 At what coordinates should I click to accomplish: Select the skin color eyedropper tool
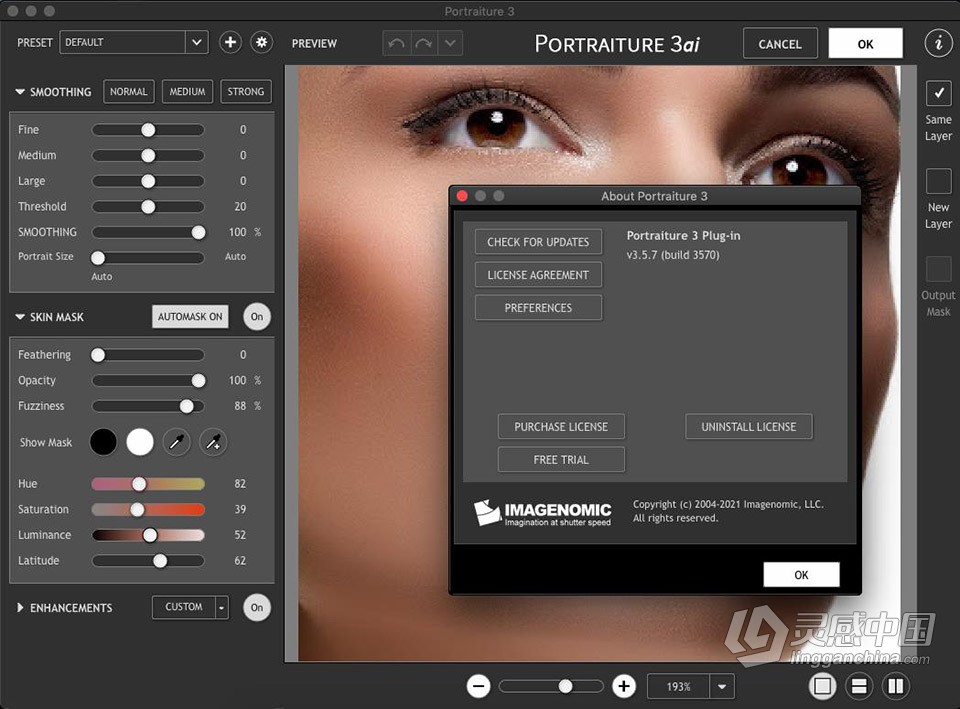[x=176, y=442]
